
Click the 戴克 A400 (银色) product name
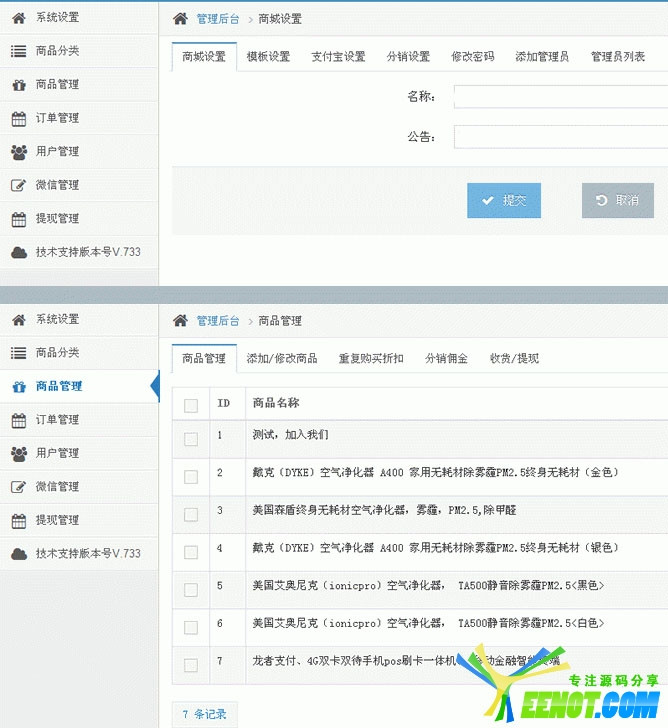pyautogui.click(x=435, y=548)
